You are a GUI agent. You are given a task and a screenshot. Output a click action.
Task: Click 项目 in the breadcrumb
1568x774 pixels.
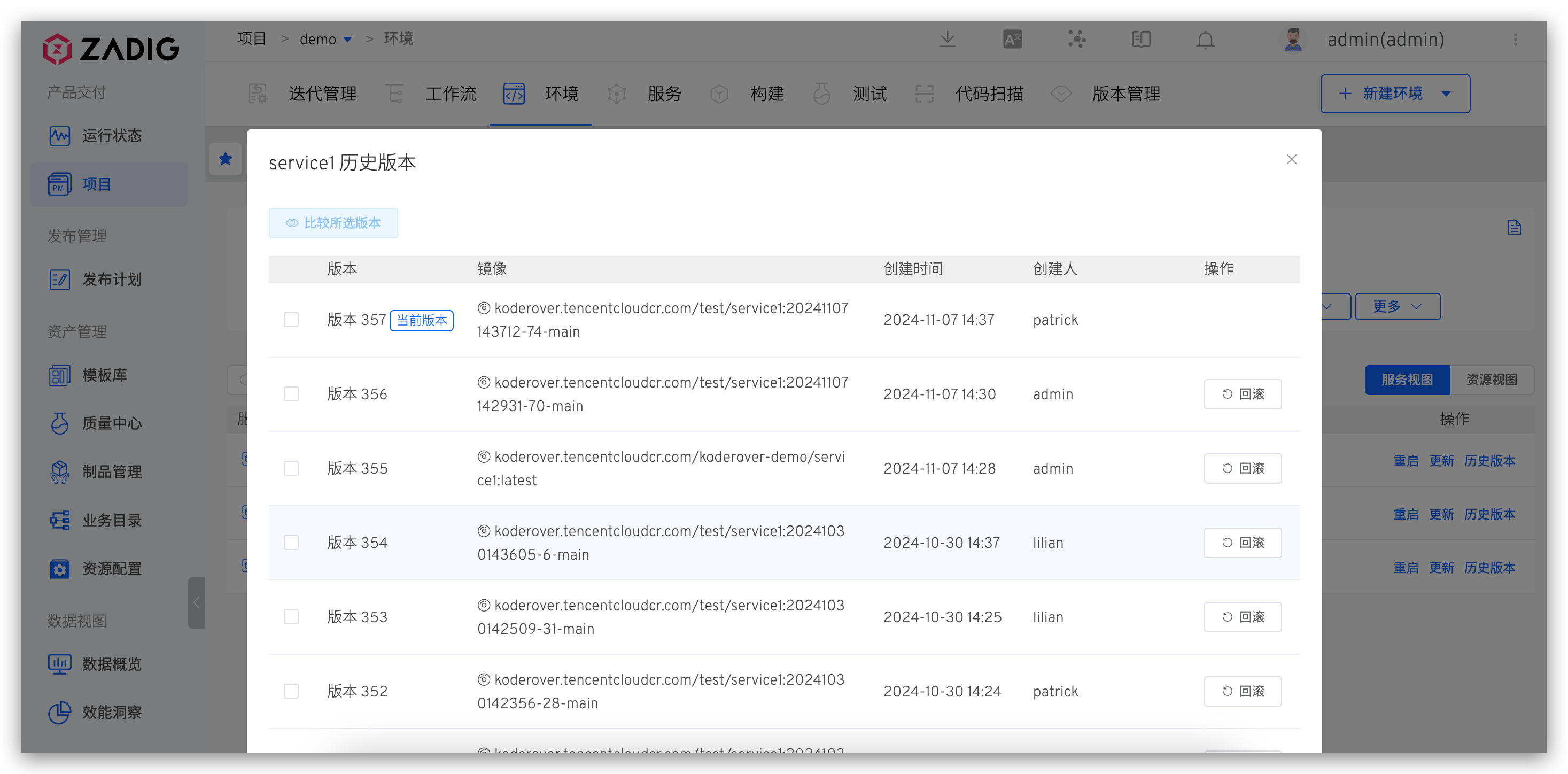click(252, 39)
